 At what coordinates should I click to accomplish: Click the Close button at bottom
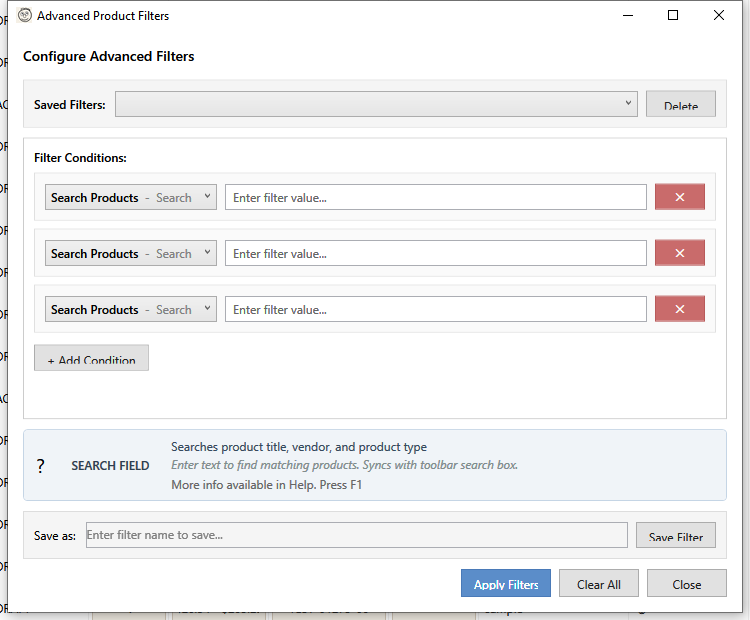(686, 583)
